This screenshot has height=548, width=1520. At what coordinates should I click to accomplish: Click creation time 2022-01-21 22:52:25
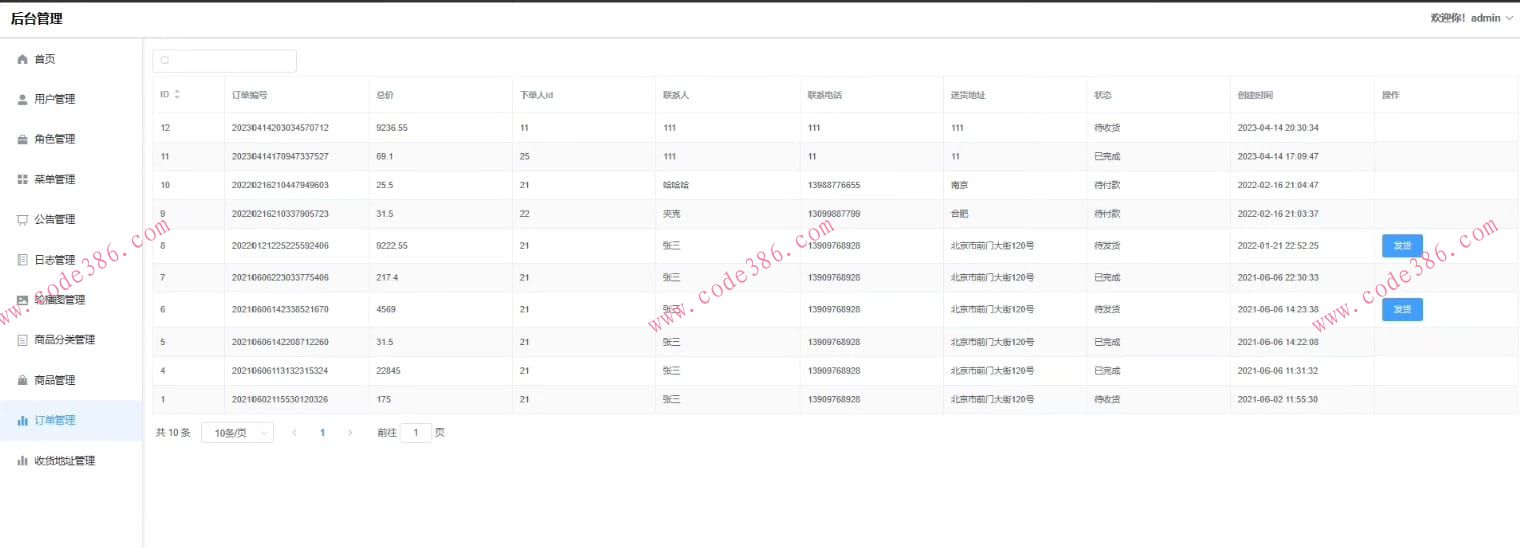(1278, 246)
